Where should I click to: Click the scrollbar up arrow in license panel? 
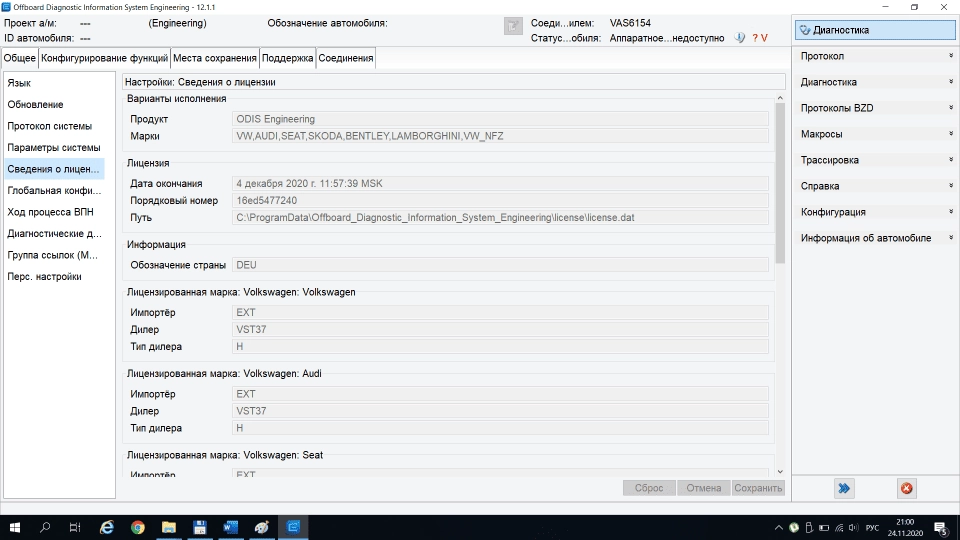click(780, 98)
